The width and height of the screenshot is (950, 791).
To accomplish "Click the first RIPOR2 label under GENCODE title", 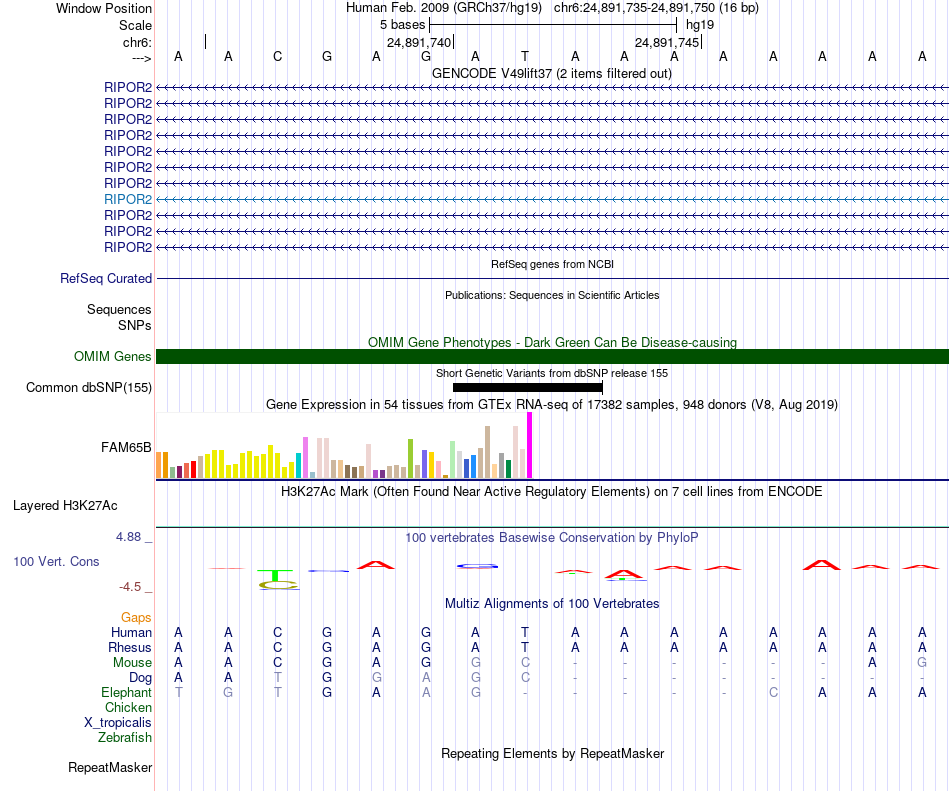I will pyautogui.click(x=128, y=87).
